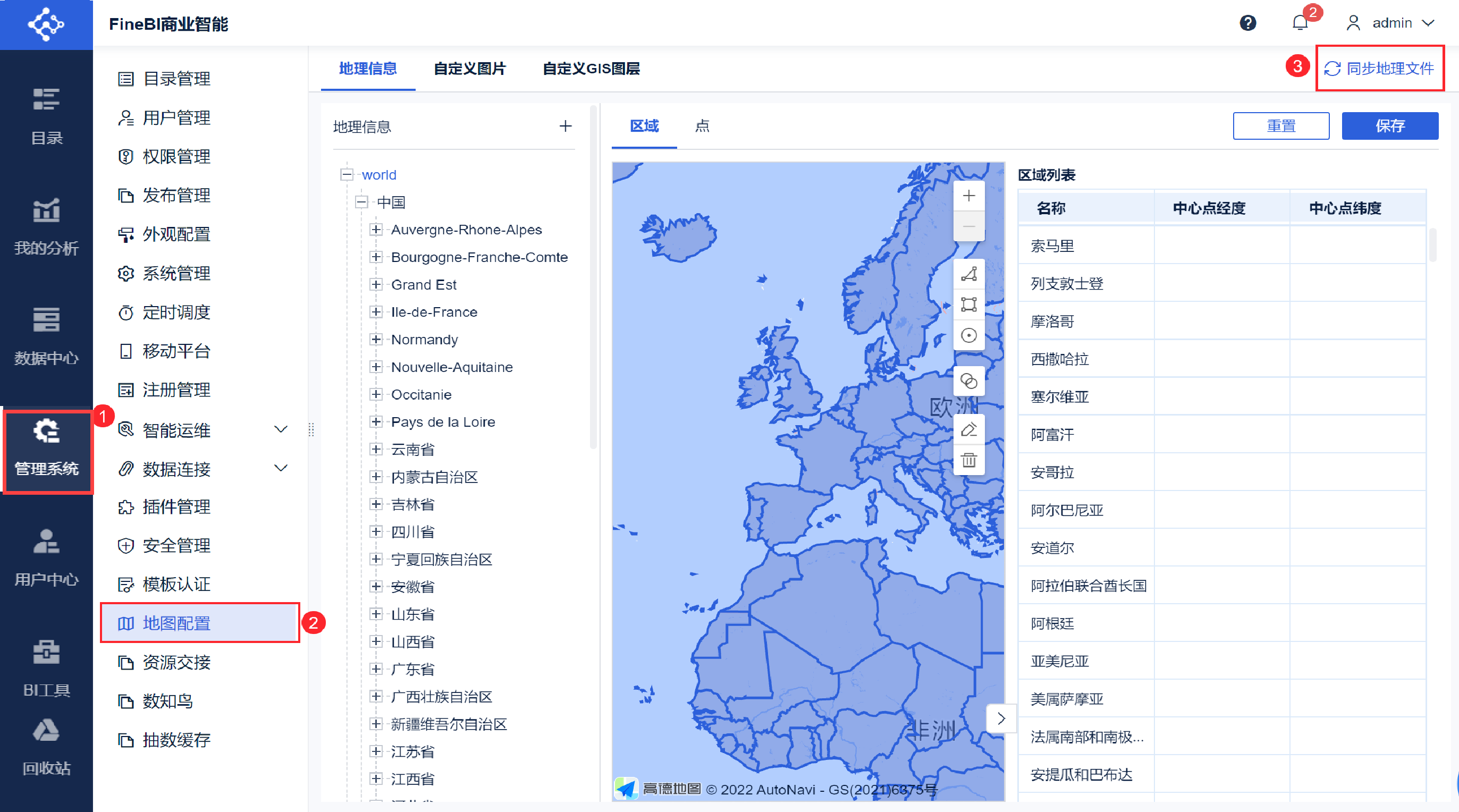Collapse the world tree node

[x=347, y=174]
